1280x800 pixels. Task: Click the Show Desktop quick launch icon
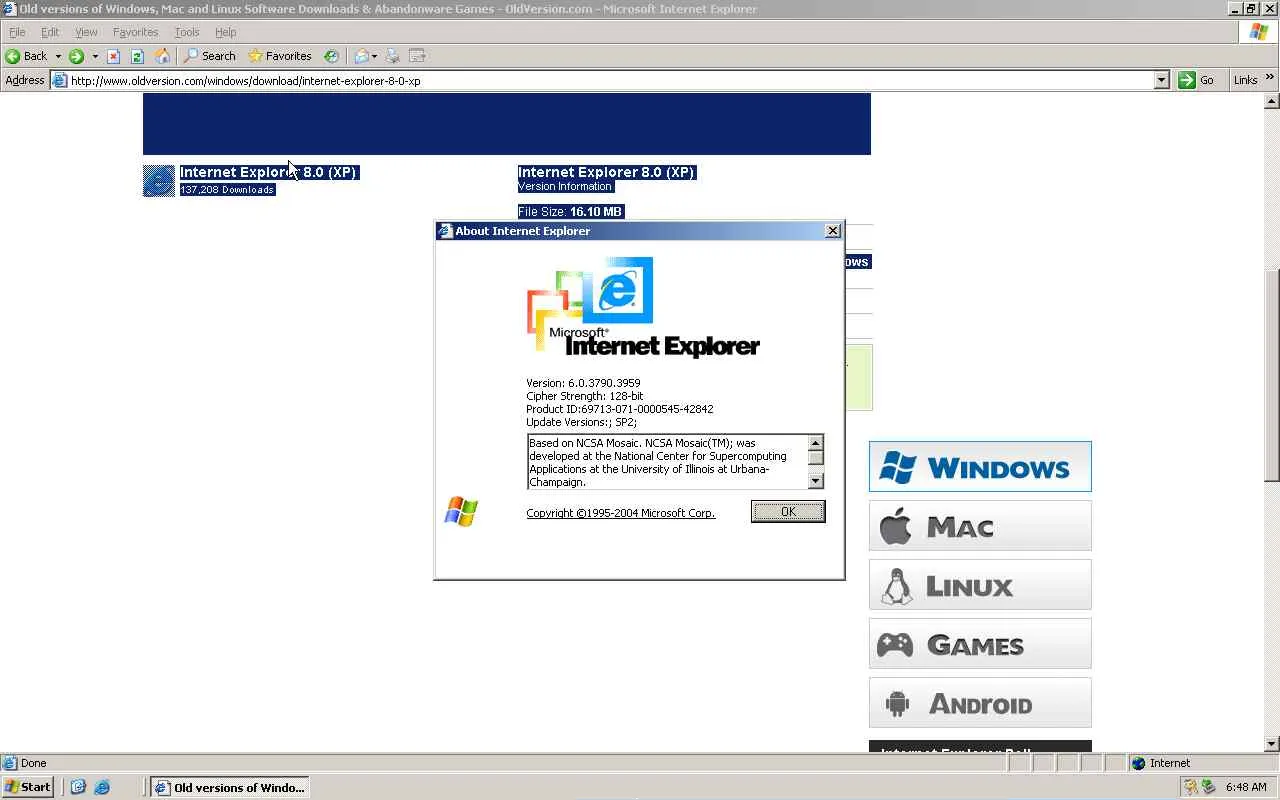click(x=78, y=787)
